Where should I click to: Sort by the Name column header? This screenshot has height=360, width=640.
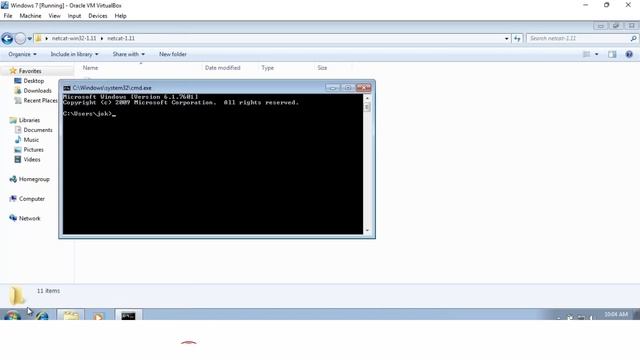[x=90, y=68]
